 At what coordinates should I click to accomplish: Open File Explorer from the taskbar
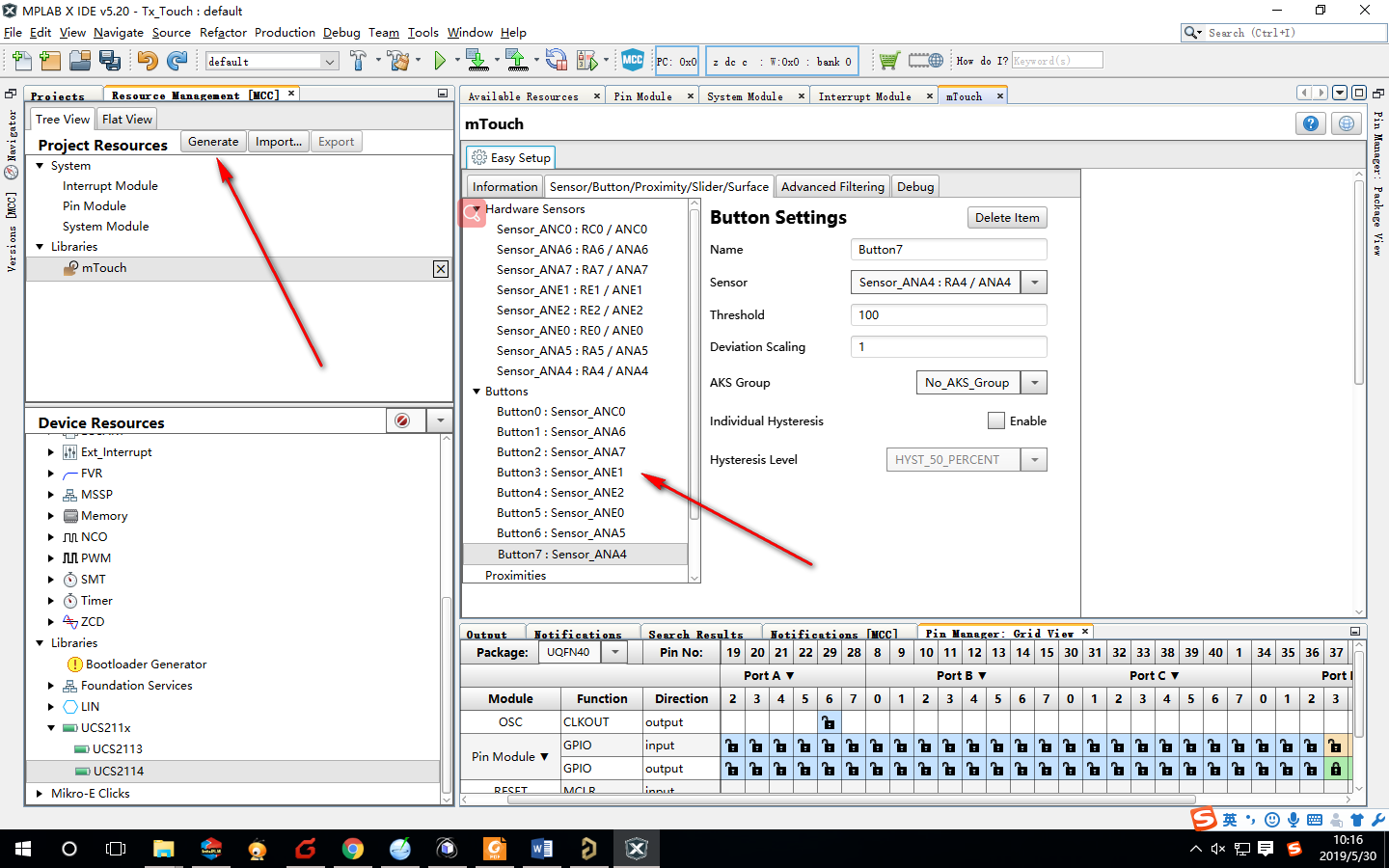pyautogui.click(x=164, y=849)
